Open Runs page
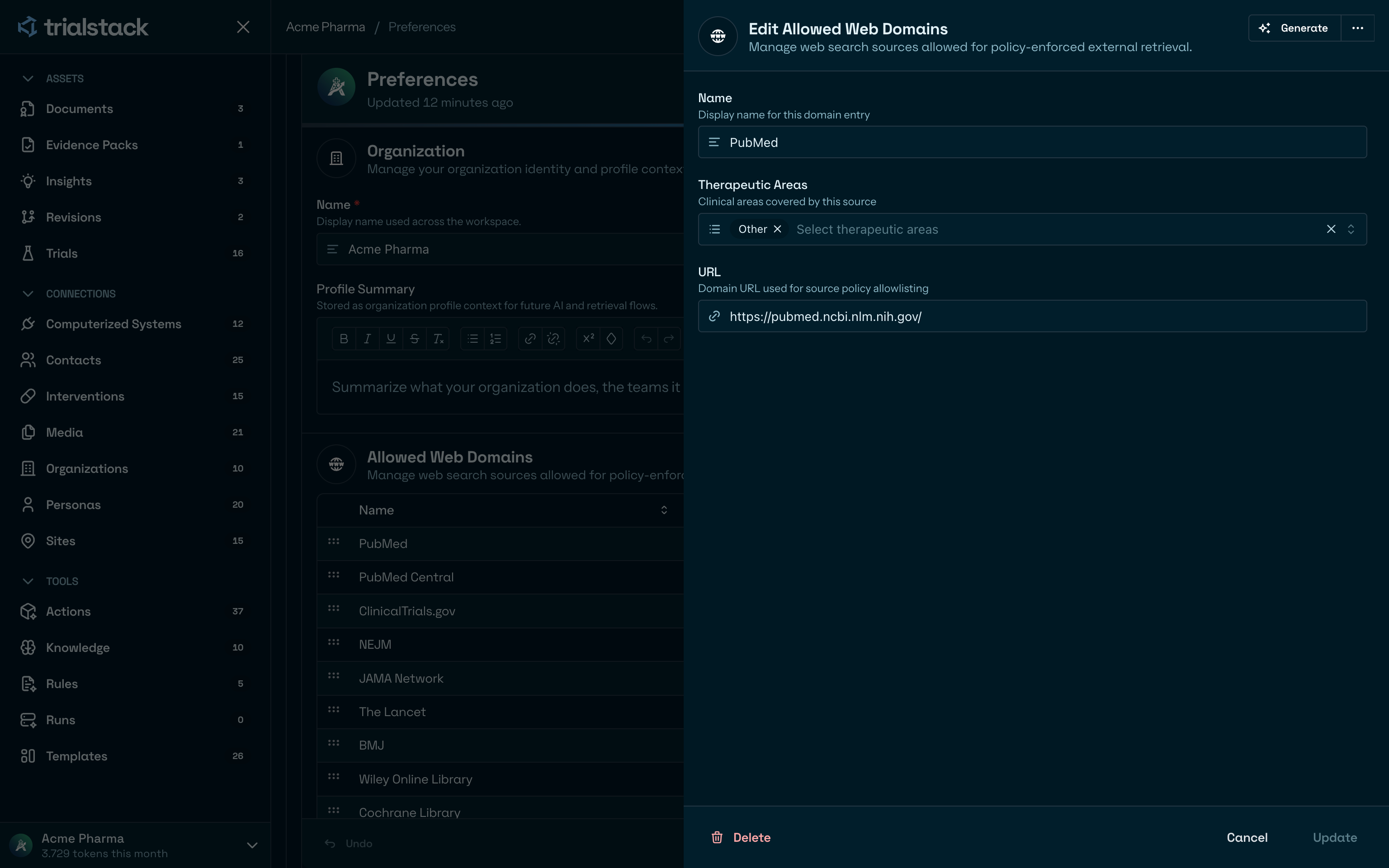 pos(135,720)
